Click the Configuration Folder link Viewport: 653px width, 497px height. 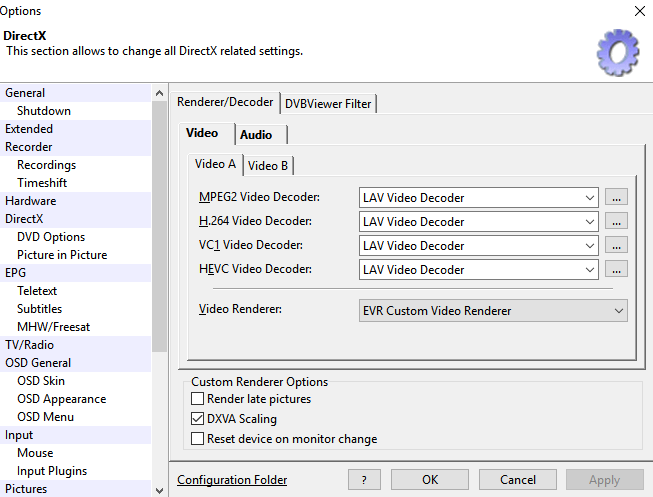tap(232, 480)
